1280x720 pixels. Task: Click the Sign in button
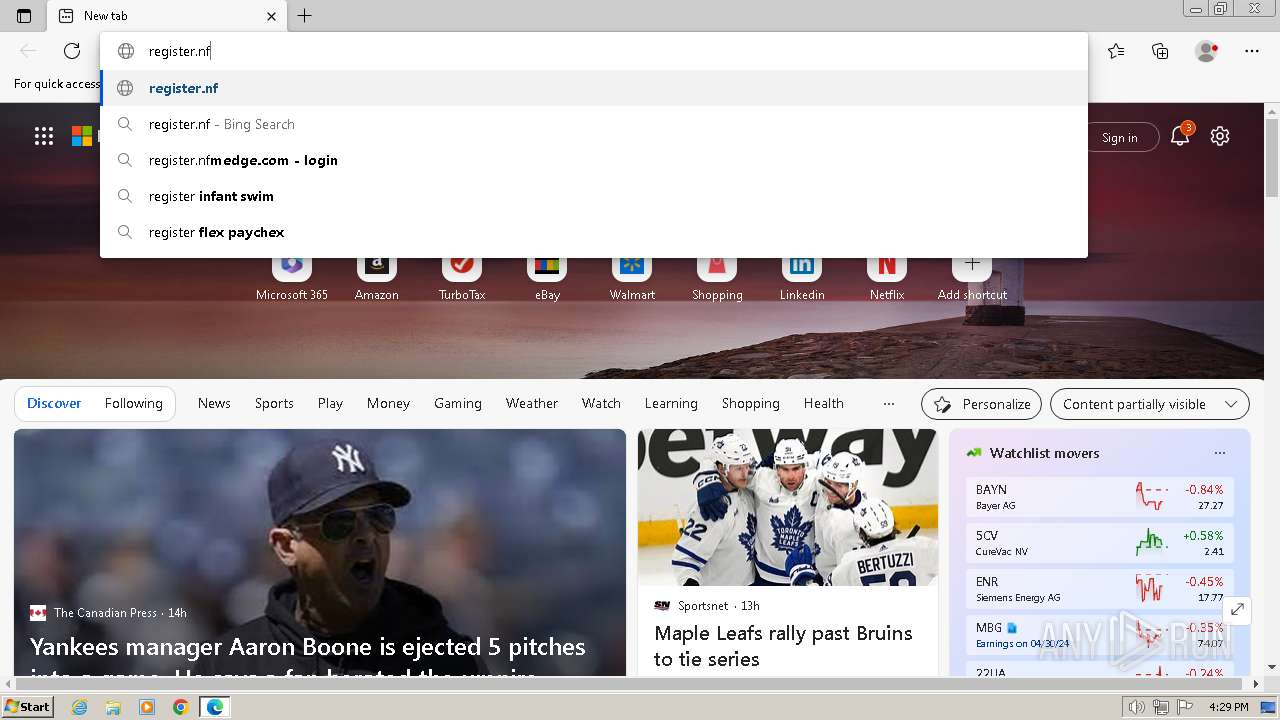coord(1120,137)
